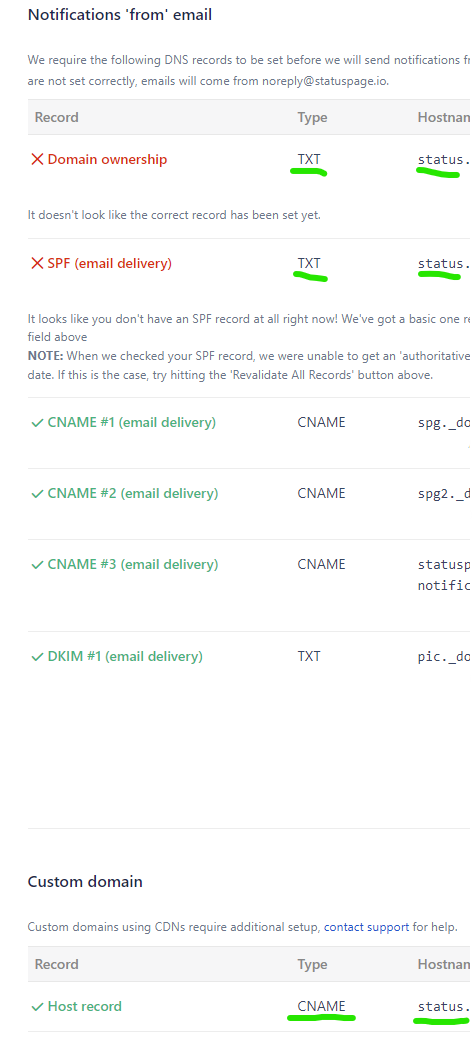
Task: Select the Domain ownership record label
Action: coord(107,160)
